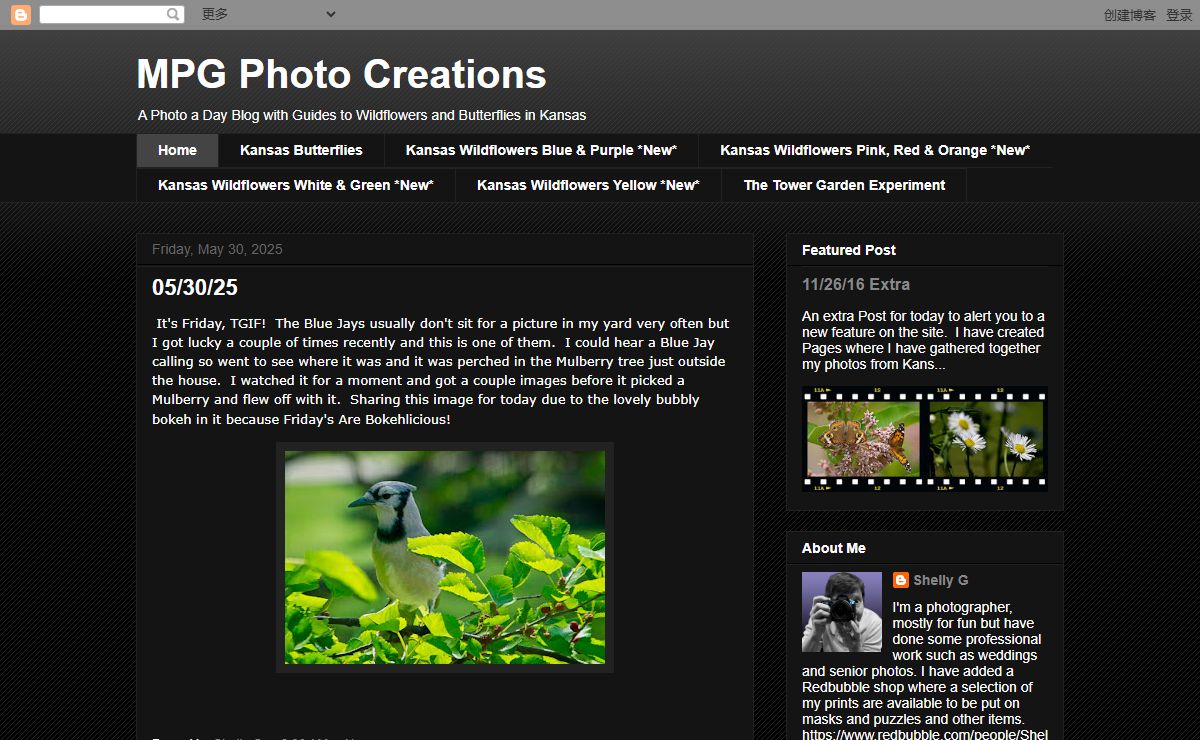Open the Kansas Butterflies page tab
The width and height of the screenshot is (1200, 740).
point(301,150)
